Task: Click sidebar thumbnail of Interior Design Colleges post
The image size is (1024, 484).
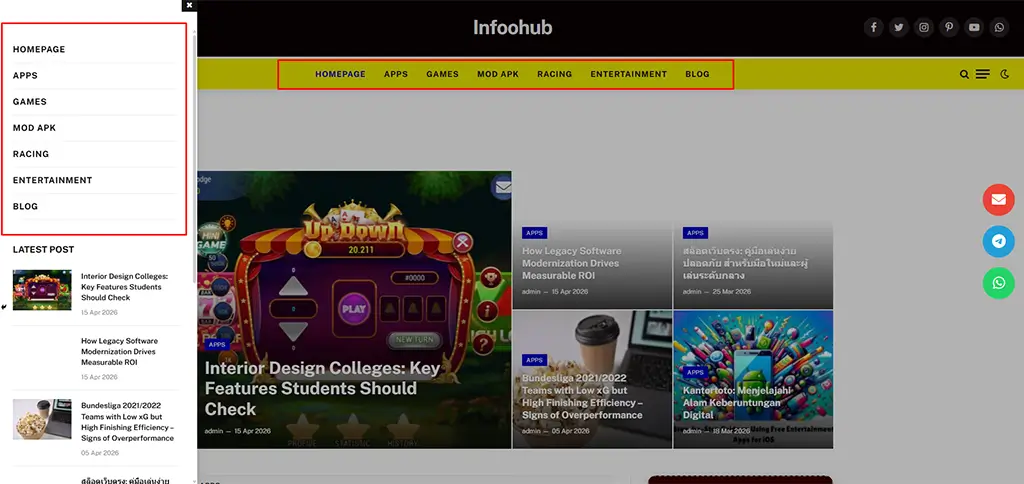Action: pyautogui.click(x=42, y=290)
